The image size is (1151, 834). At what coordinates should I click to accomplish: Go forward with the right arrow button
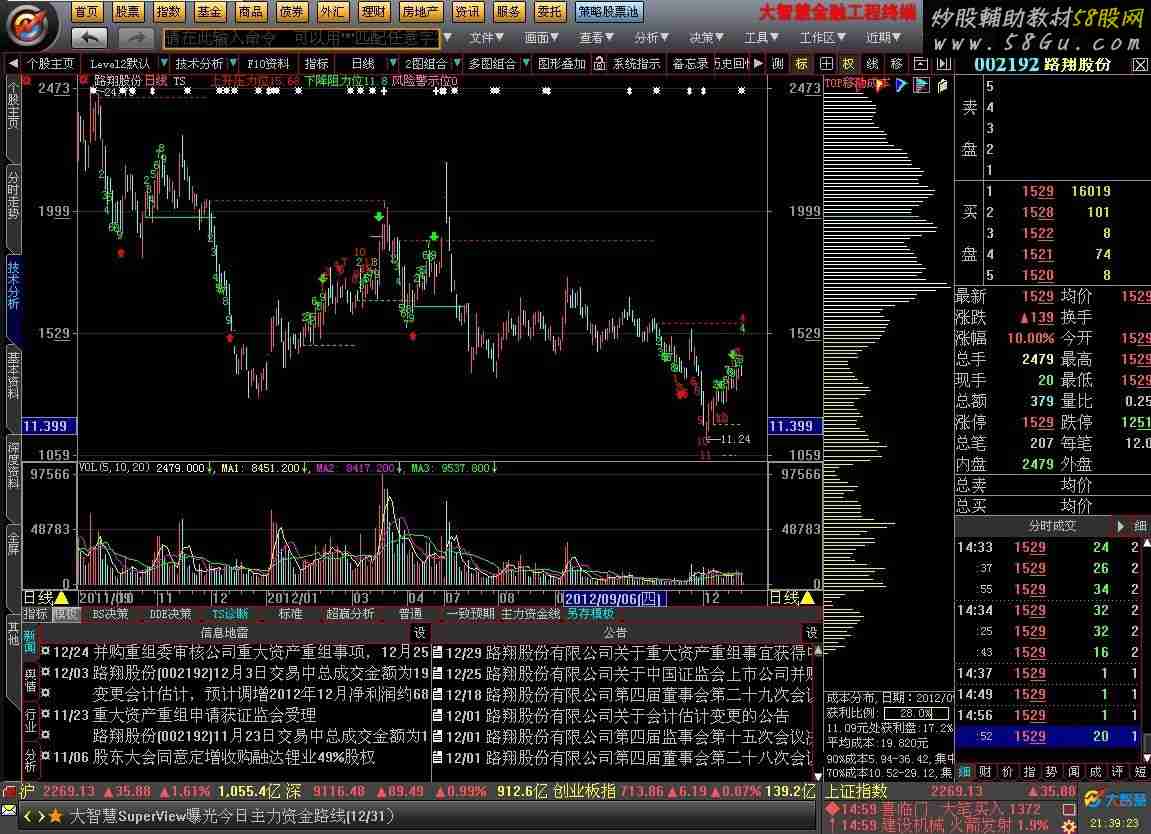click(136, 37)
